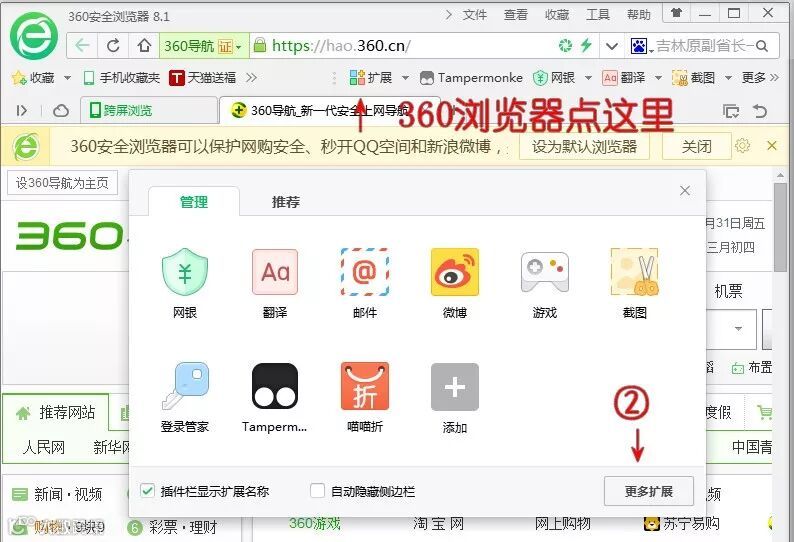Click Tampermonkey in the plugin toolbar

pos(471,78)
